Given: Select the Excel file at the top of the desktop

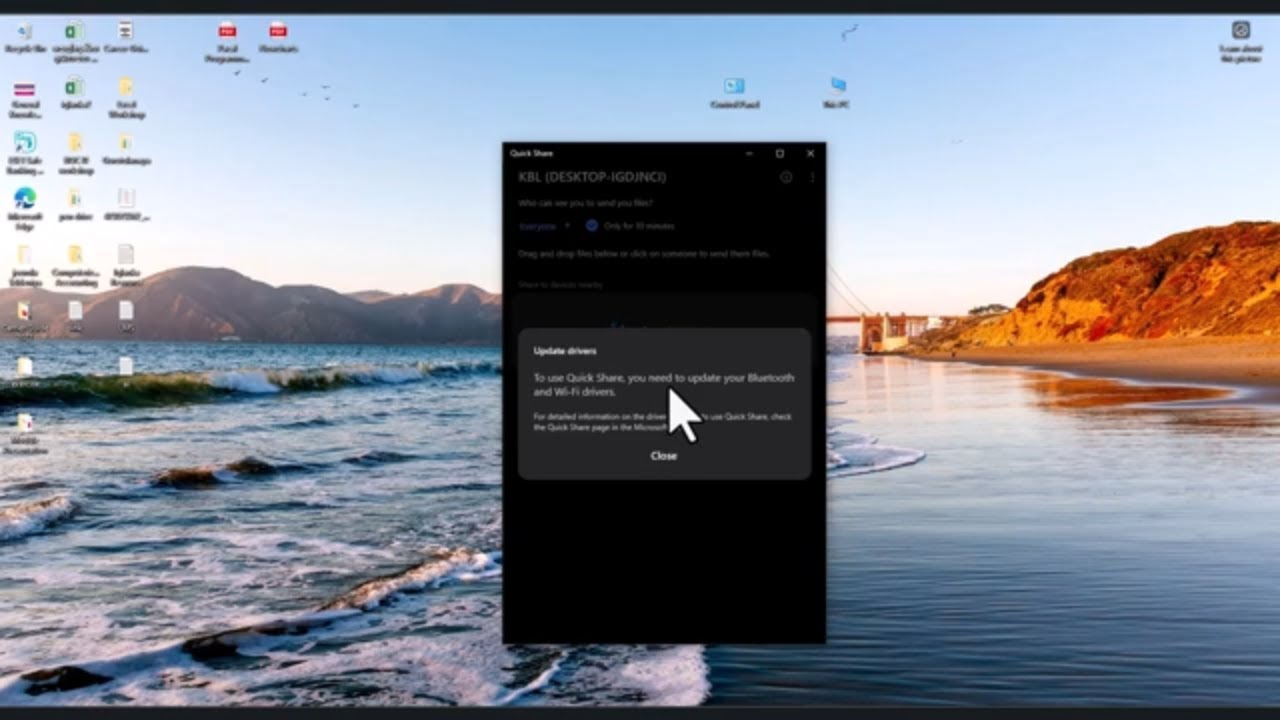Looking at the screenshot, I should click(x=75, y=42).
